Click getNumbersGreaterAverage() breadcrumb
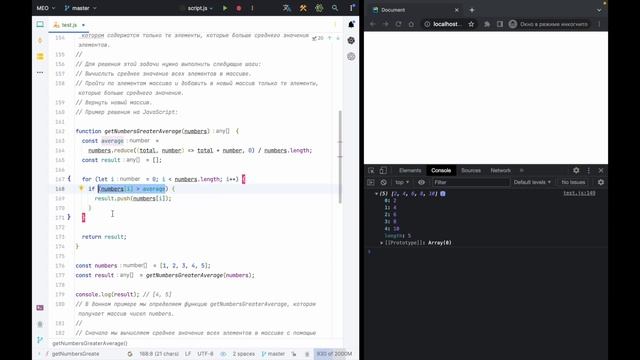 pos(90,343)
